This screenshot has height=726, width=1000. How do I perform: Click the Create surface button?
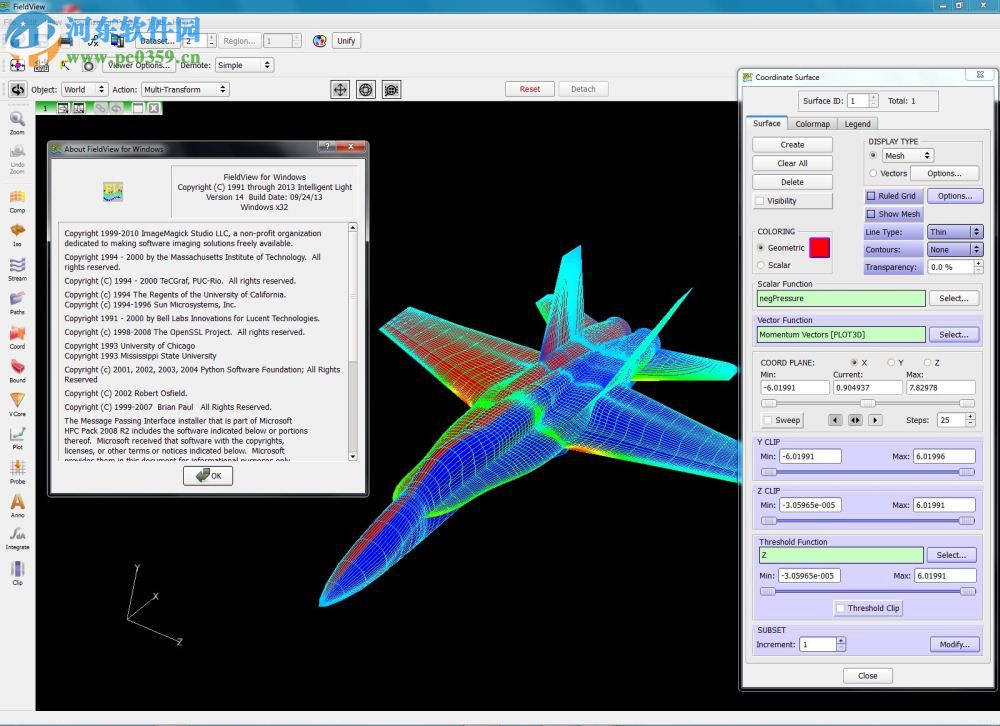point(792,145)
